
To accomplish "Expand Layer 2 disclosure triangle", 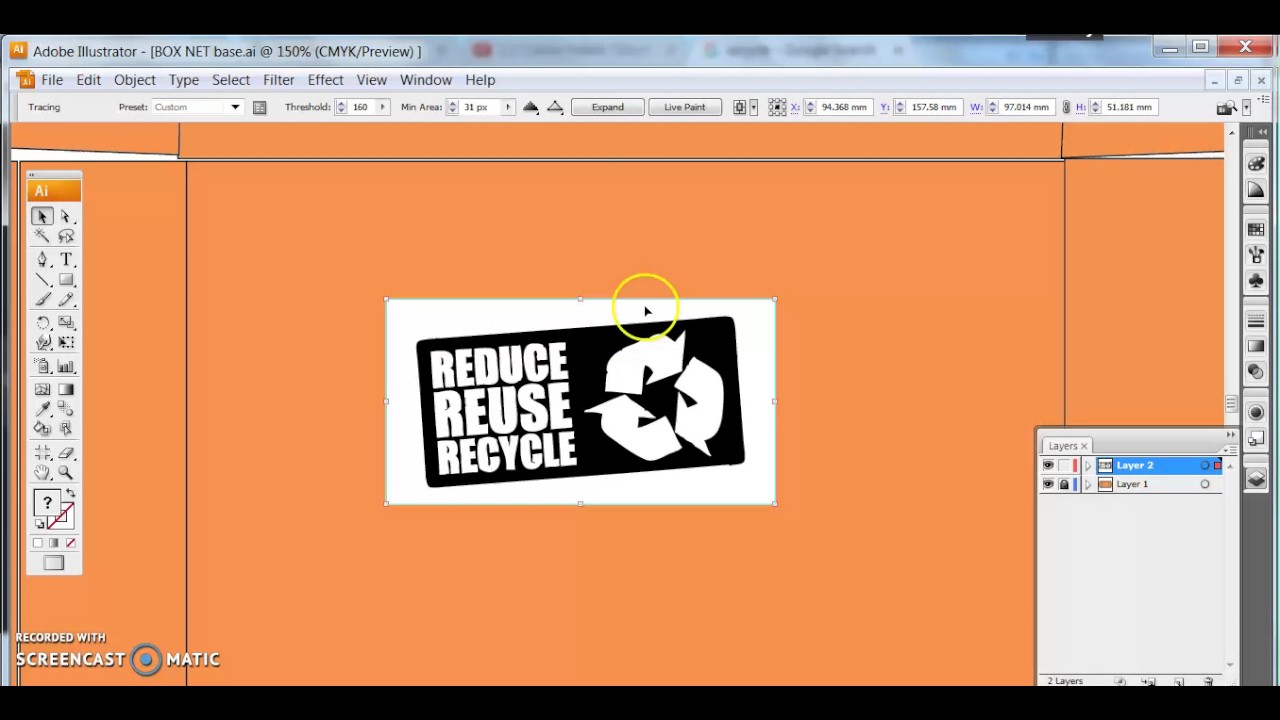I will (1088, 465).
